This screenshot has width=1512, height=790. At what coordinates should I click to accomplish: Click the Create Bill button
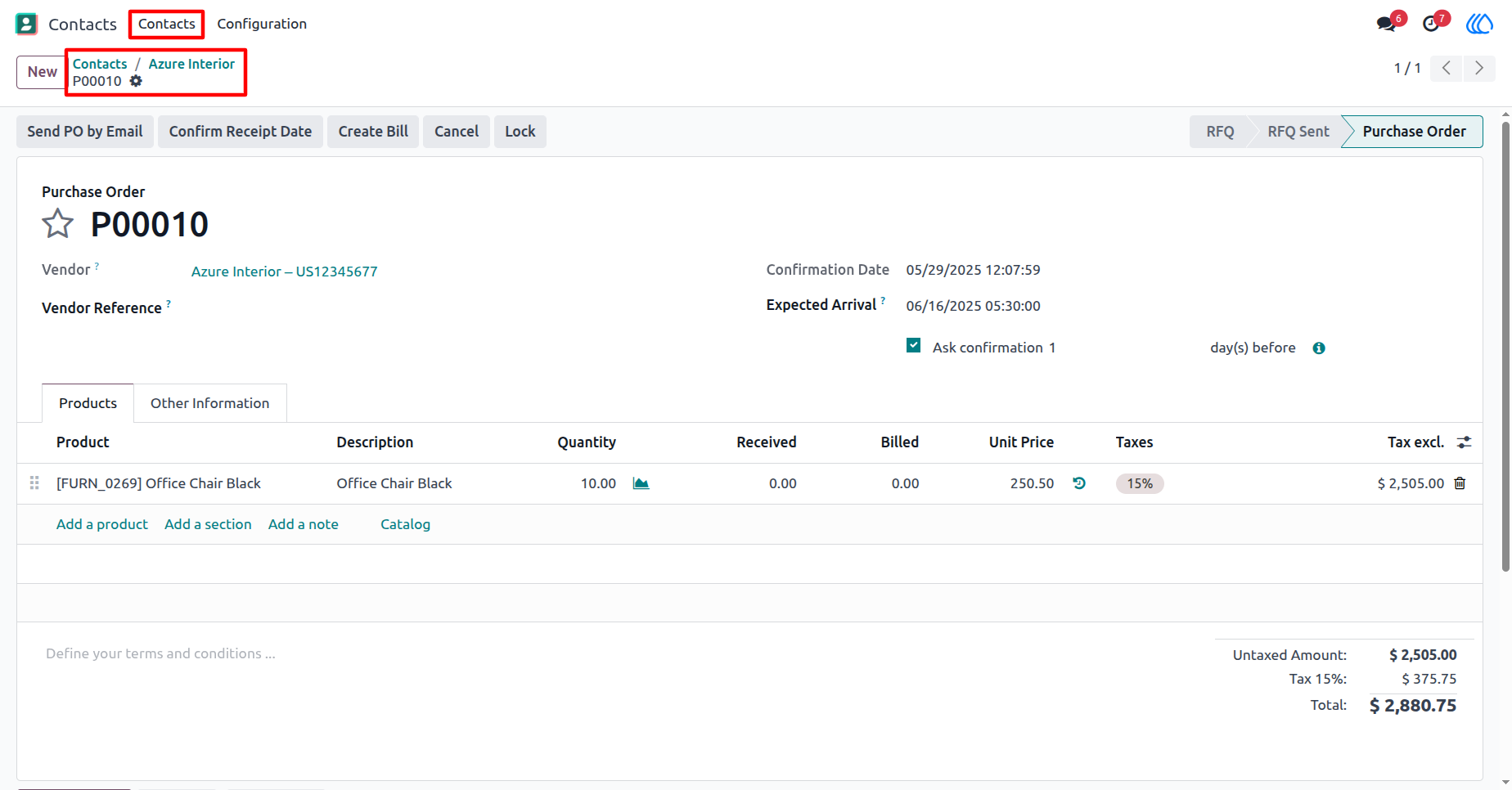click(373, 132)
